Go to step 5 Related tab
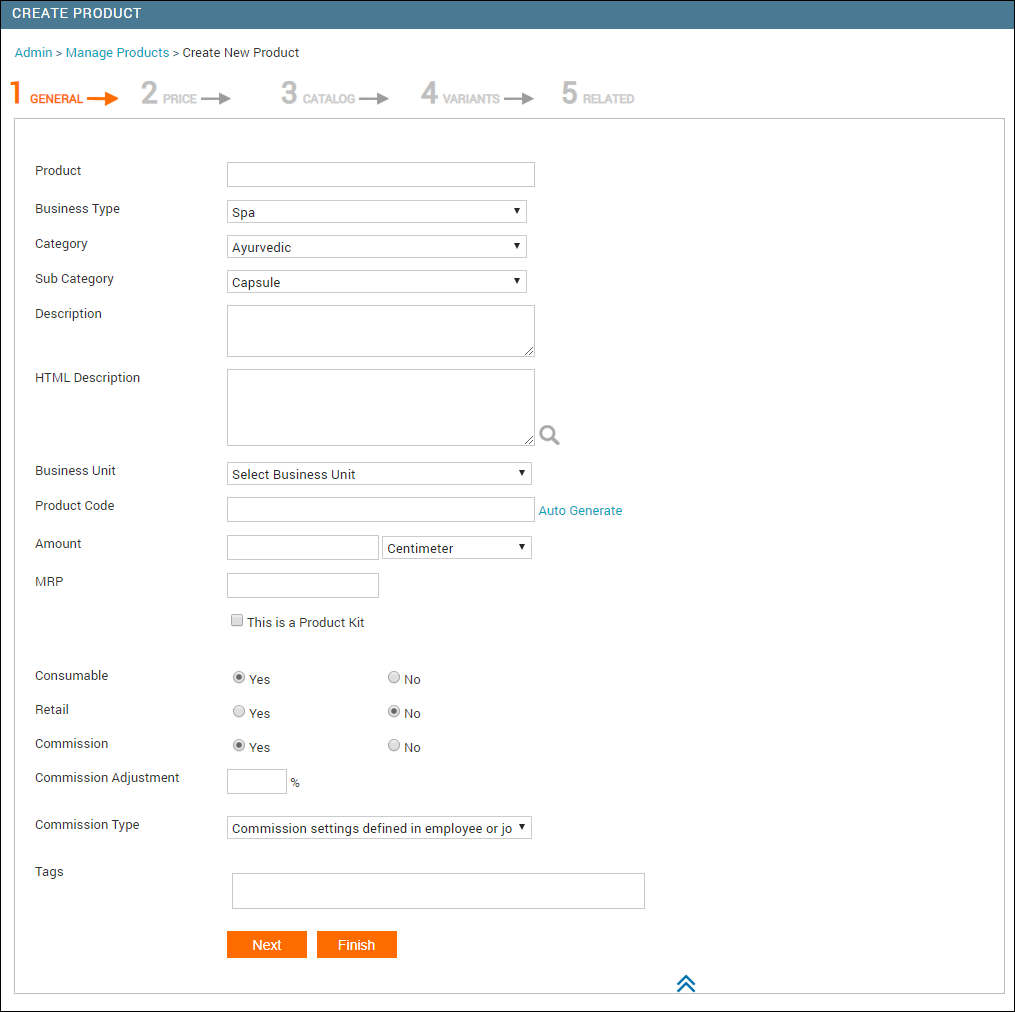 597,95
